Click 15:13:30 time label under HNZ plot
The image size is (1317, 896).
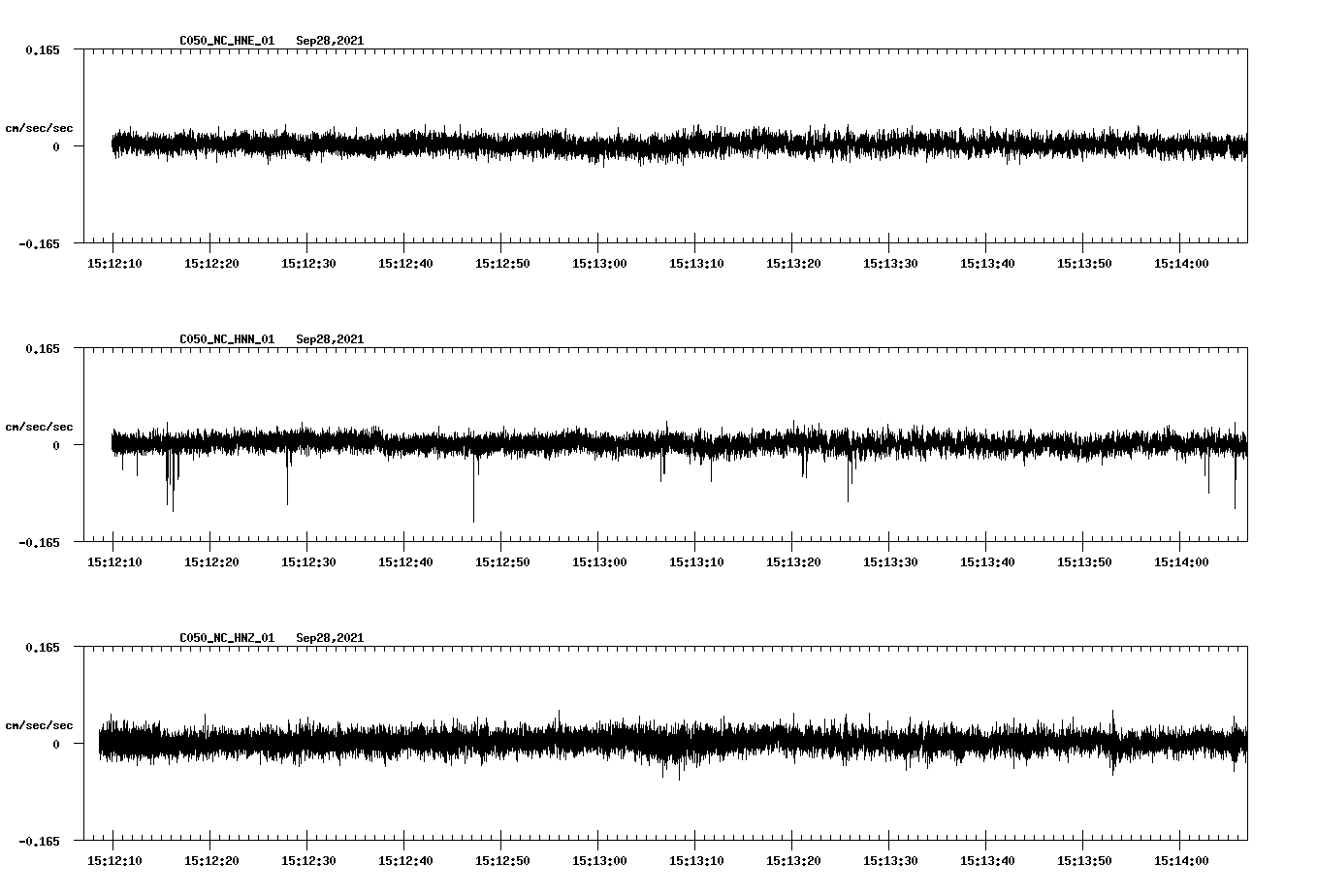click(x=890, y=860)
